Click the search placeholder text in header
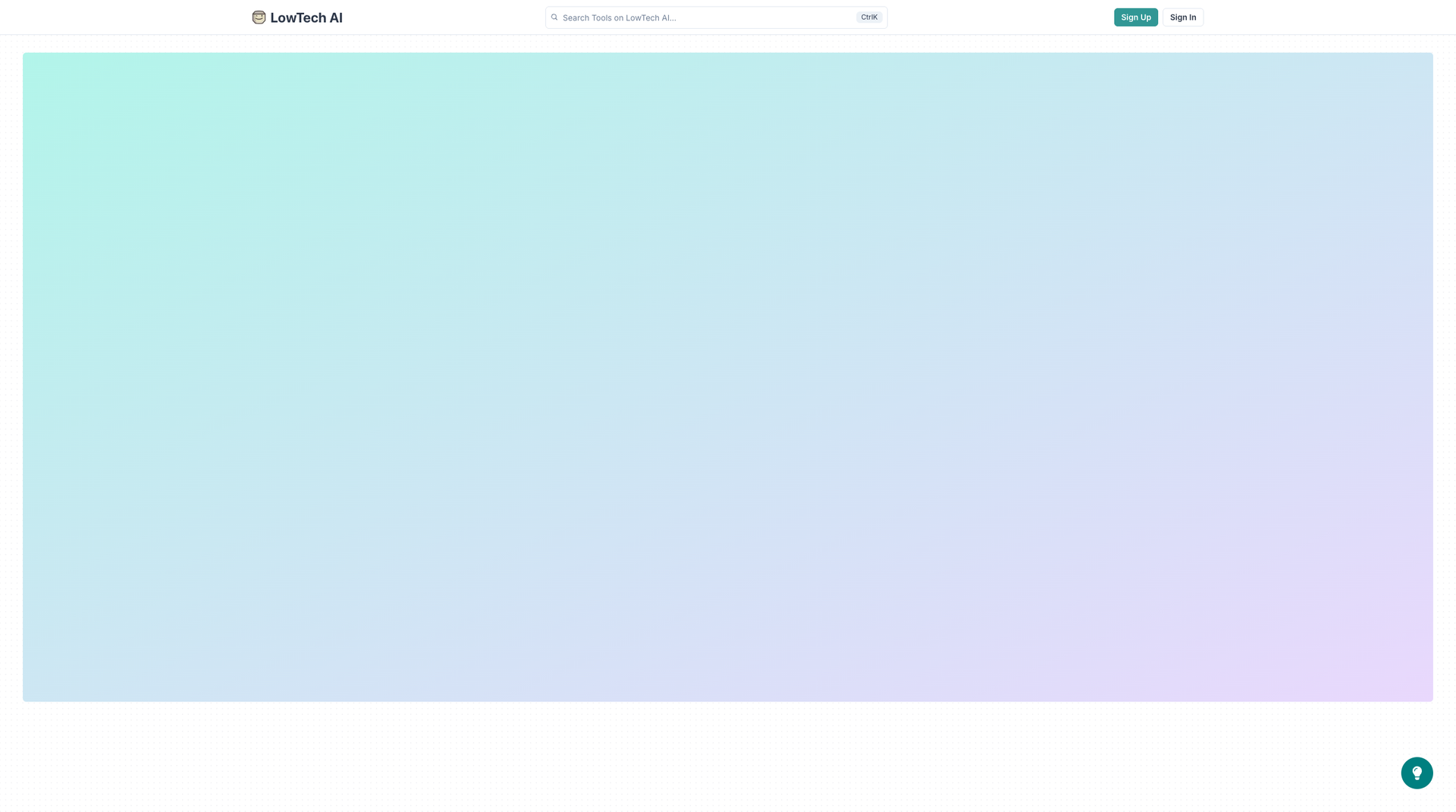Image resolution: width=1456 pixels, height=812 pixels. tap(619, 17)
